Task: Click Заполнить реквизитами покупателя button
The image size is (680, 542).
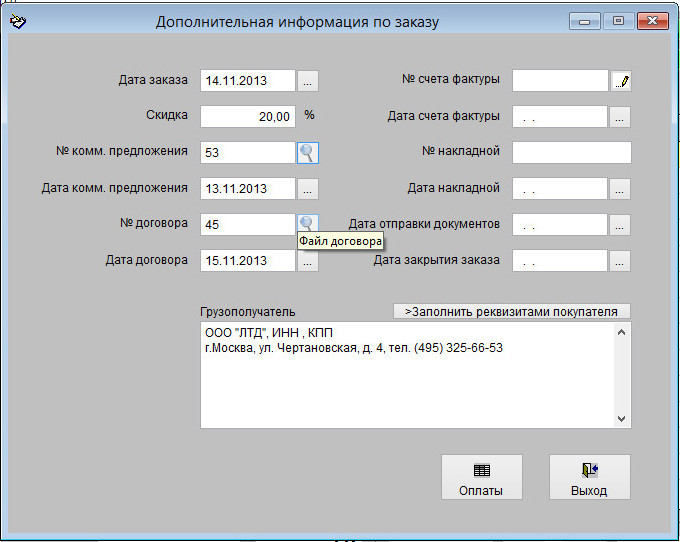Action: click(512, 311)
